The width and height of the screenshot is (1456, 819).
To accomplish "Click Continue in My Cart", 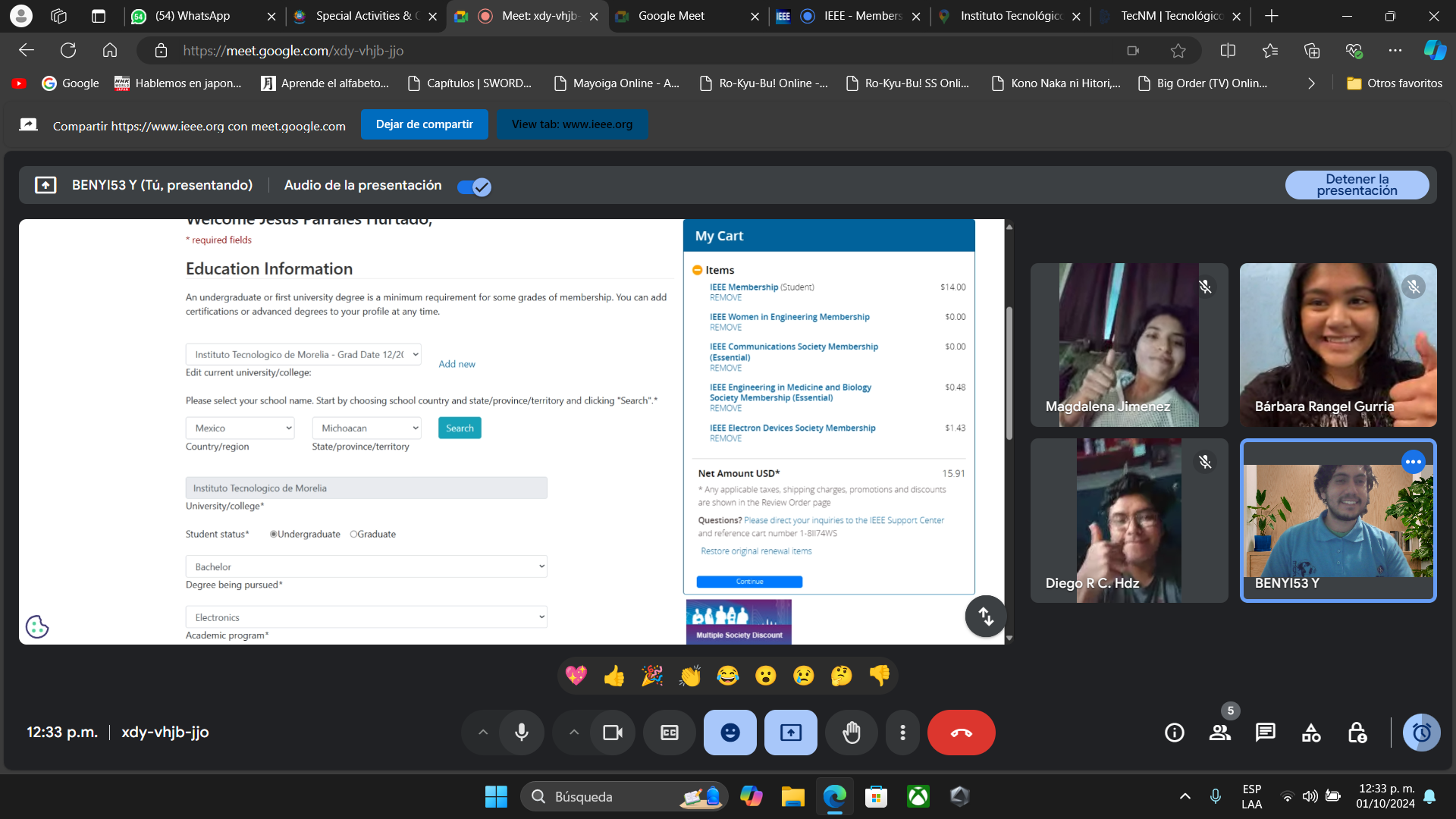I will tap(749, 582).
